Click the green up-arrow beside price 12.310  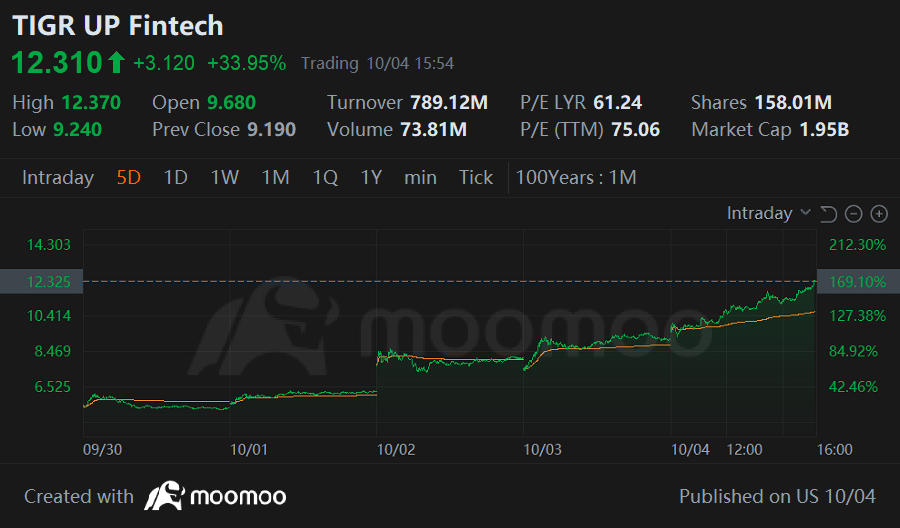coord(117,62)
